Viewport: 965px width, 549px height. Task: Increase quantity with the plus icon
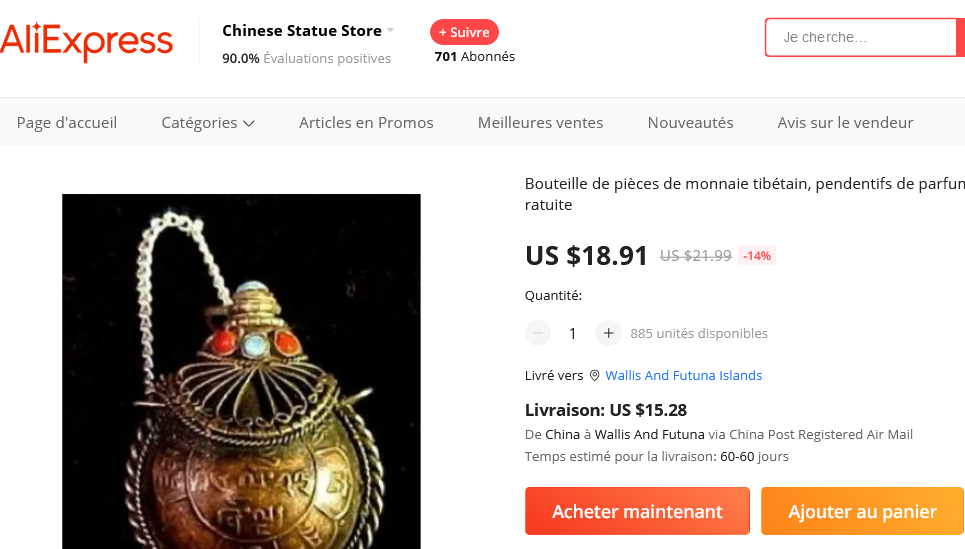click(x=608, y=333)
